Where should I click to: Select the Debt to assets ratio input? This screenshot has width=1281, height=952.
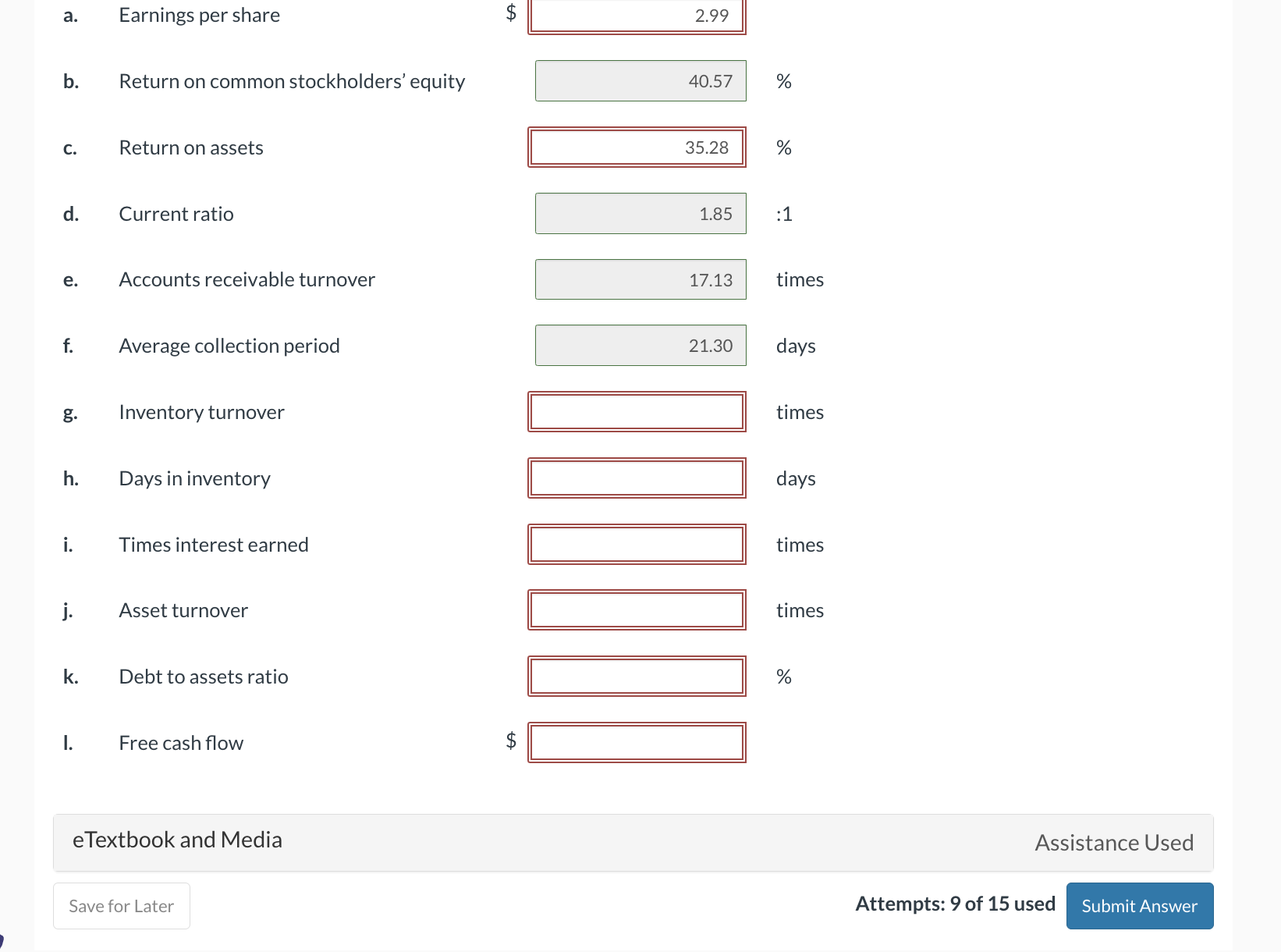(636, 676)
